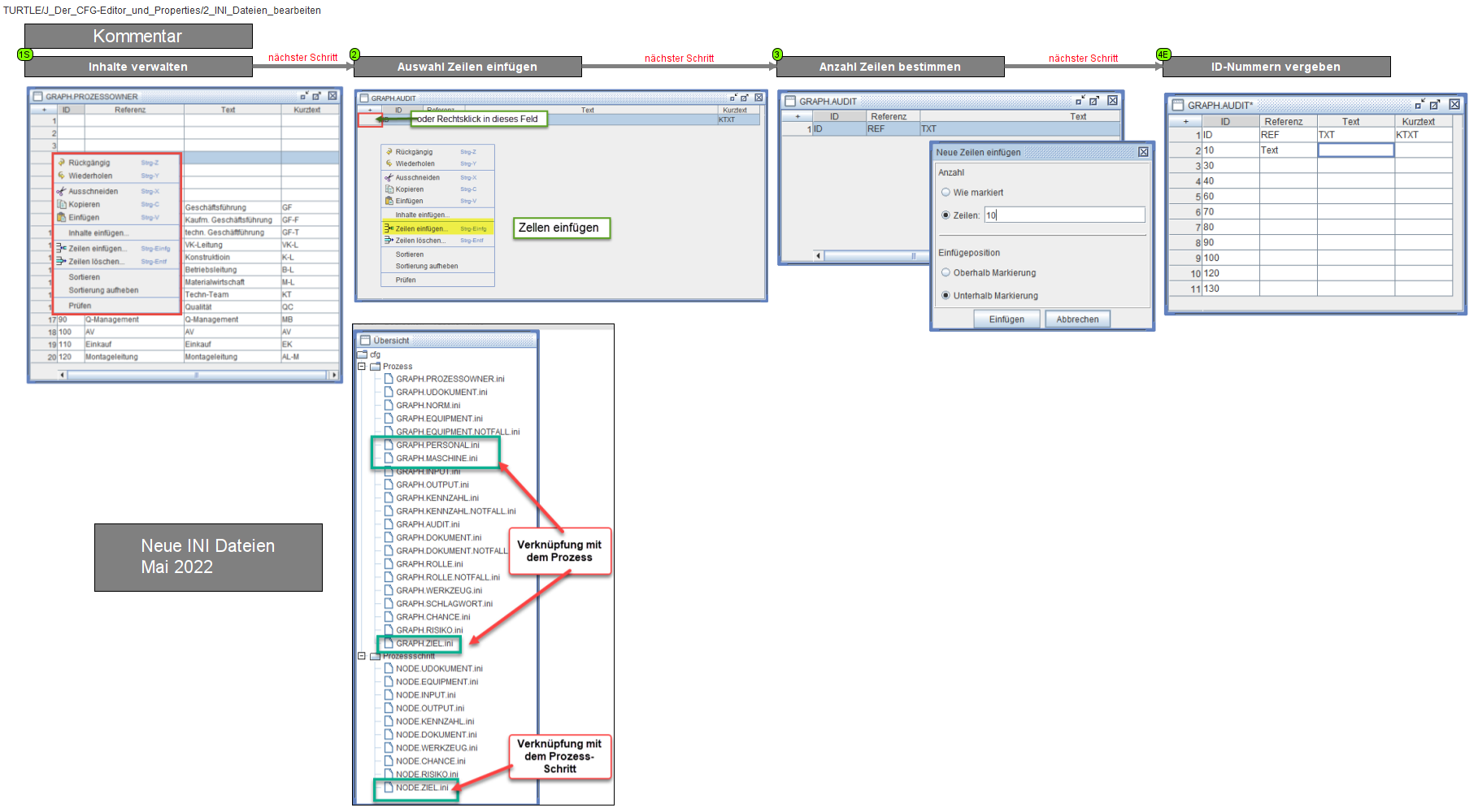Click the file icon beside GRAPH.PROZESSOWNER.ini

[x=389, y=379]
